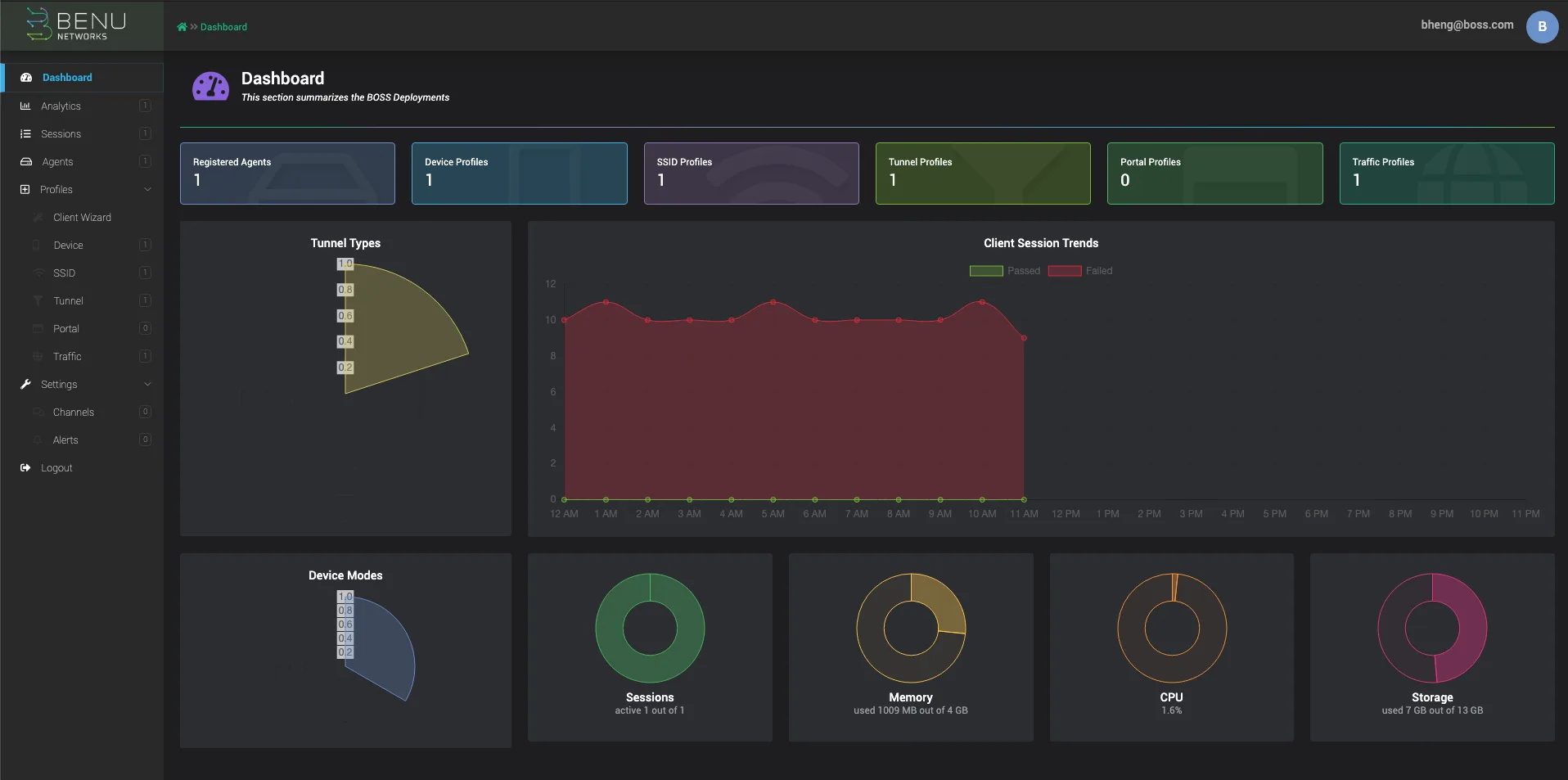The image size is (1568, 780).
Task: Open the Registered Agents summary card
Action: (287, 174)
